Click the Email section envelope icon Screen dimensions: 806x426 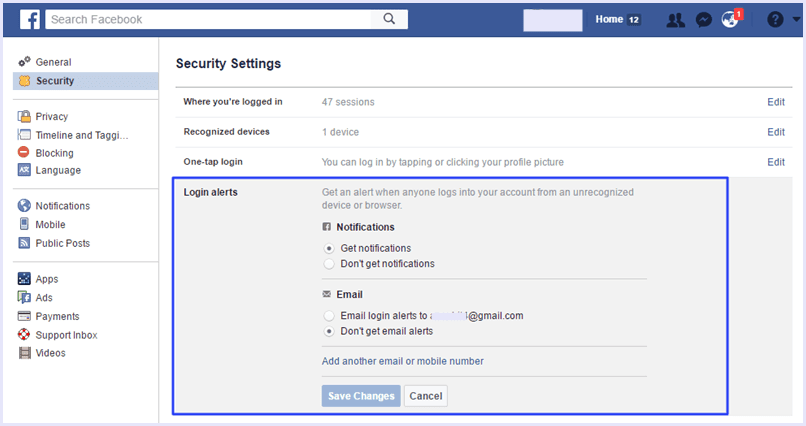(x=326, y=294)
